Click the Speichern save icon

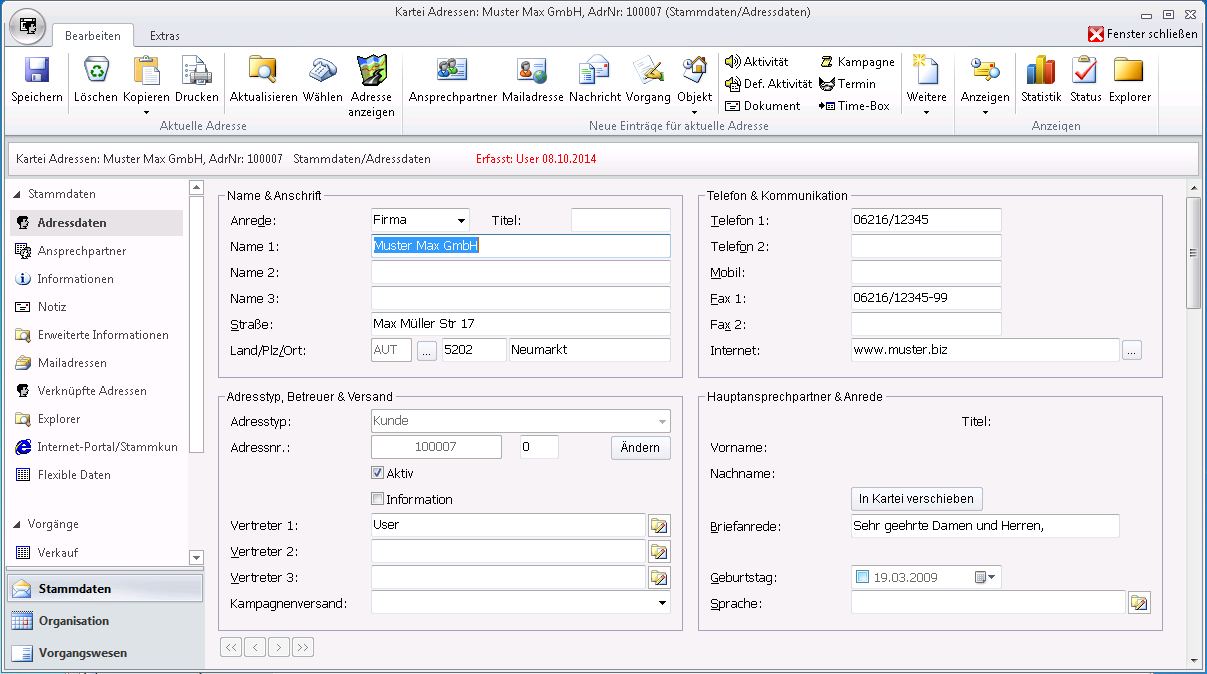(x=37, y=71)
